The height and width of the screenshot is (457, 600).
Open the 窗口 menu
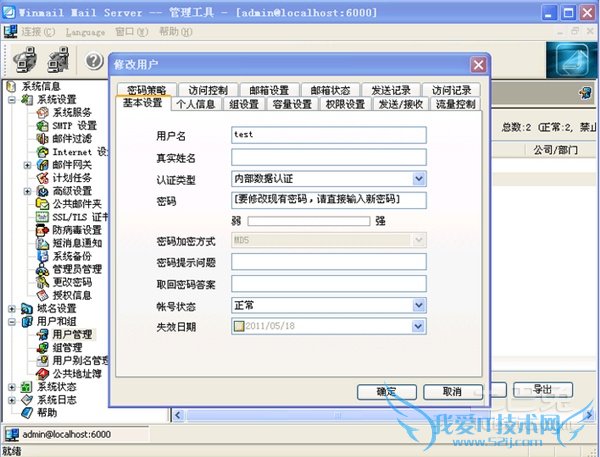pos(131,32)
